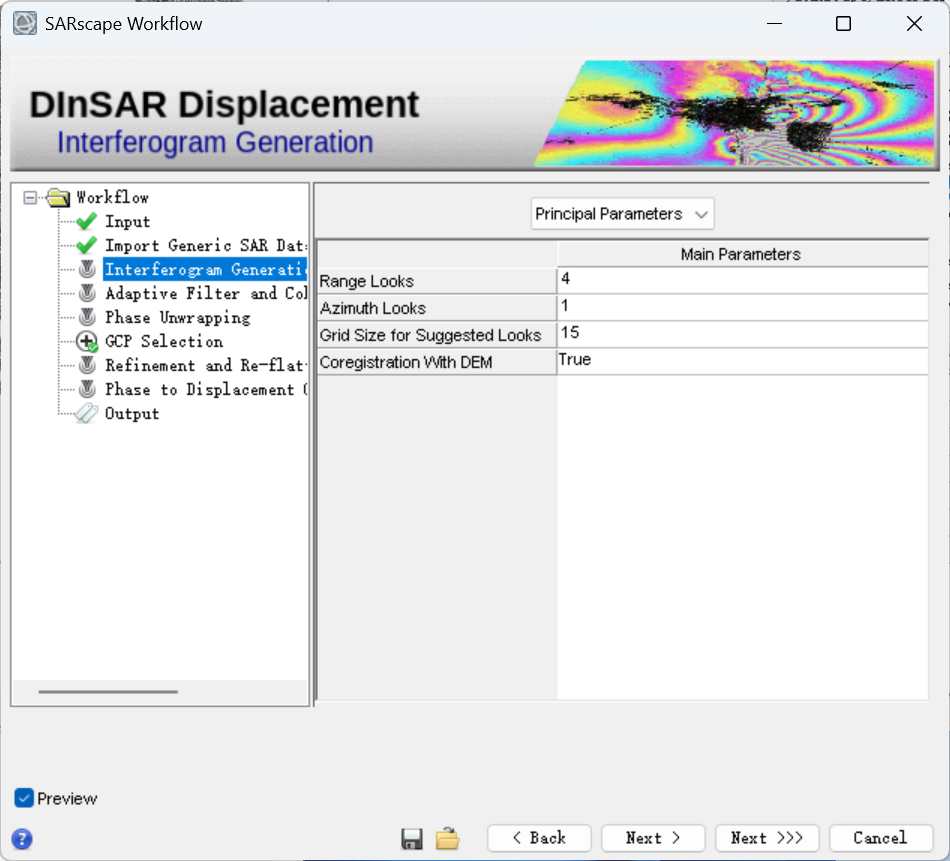
Task: Click the interferogram banner image
Action: click(x=736, y=113)
